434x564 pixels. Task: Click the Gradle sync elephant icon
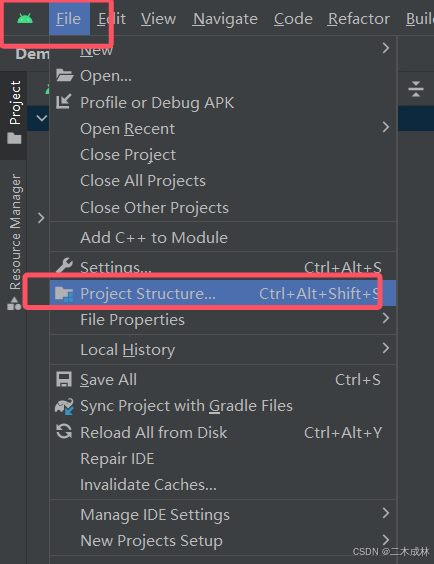pos(64,406)
